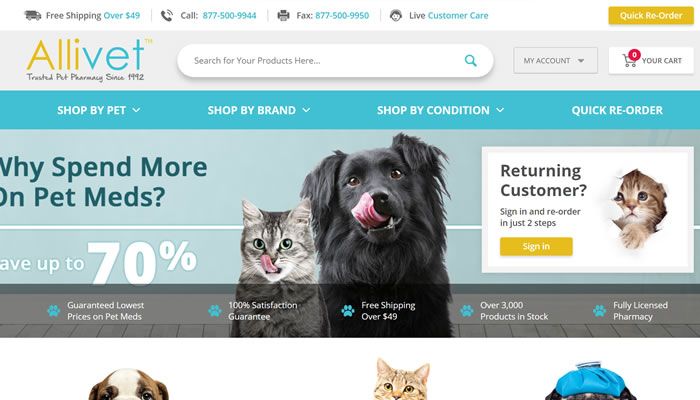
Task: Click paw icon beside Fully Licensed Pharmacy
Action: coord(599,311)
